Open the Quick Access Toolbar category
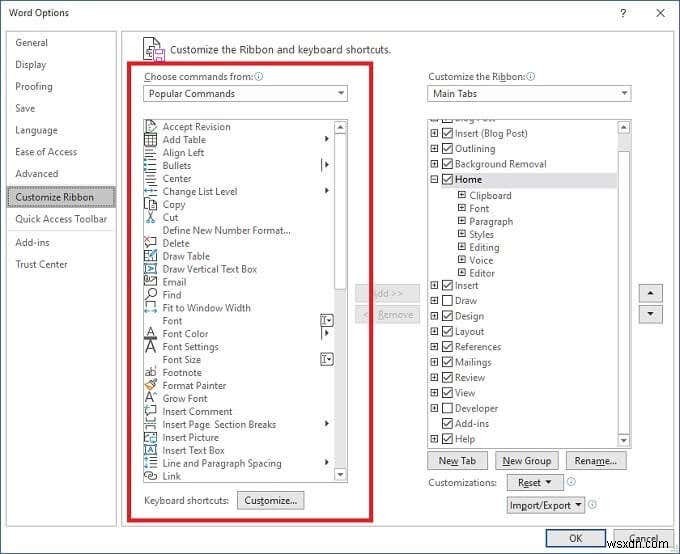 point(61,219)
